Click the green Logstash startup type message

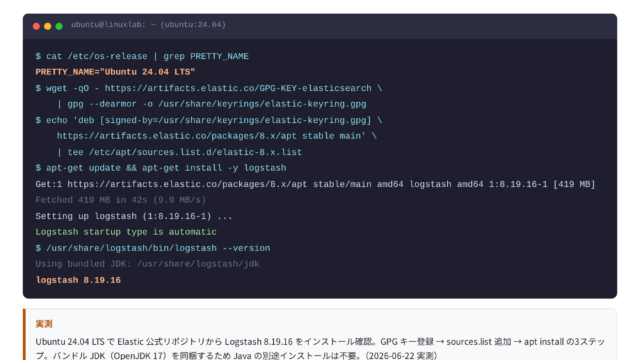126,232
